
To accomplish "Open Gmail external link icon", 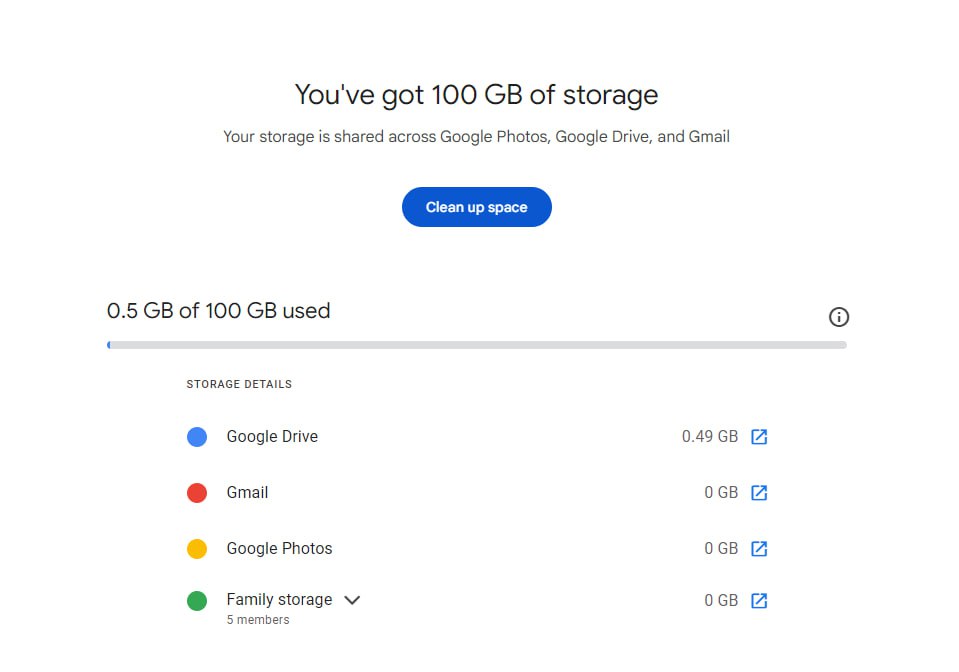I will point(759,493).
